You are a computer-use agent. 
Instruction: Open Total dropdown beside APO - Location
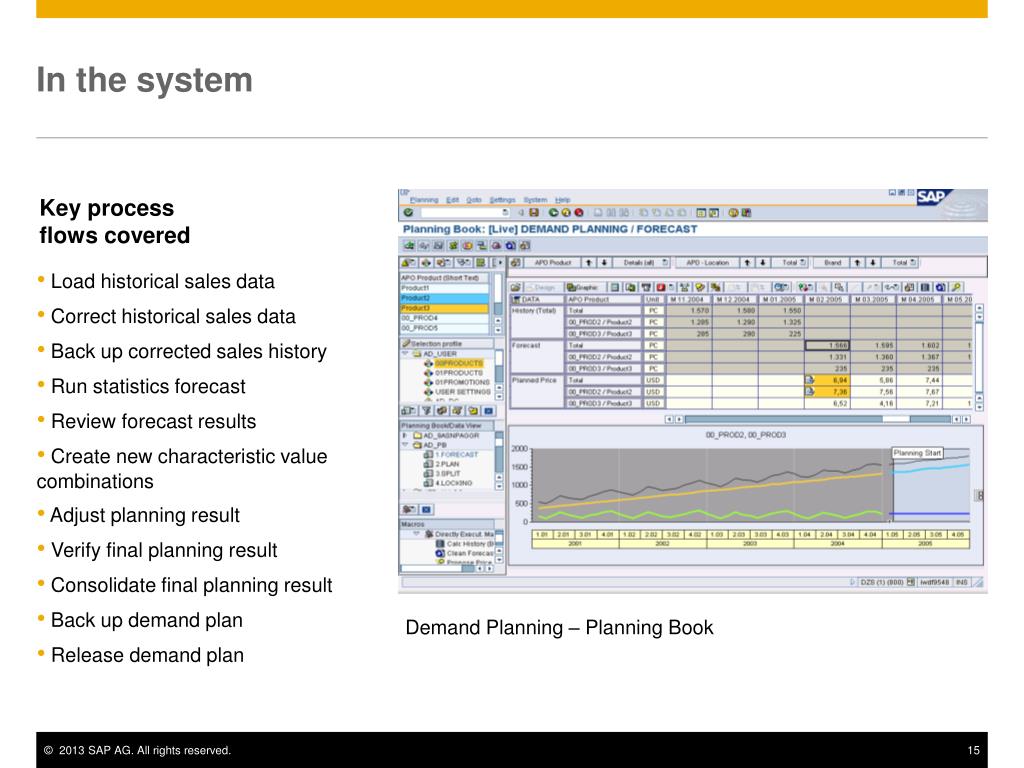(x=790, y=263)
